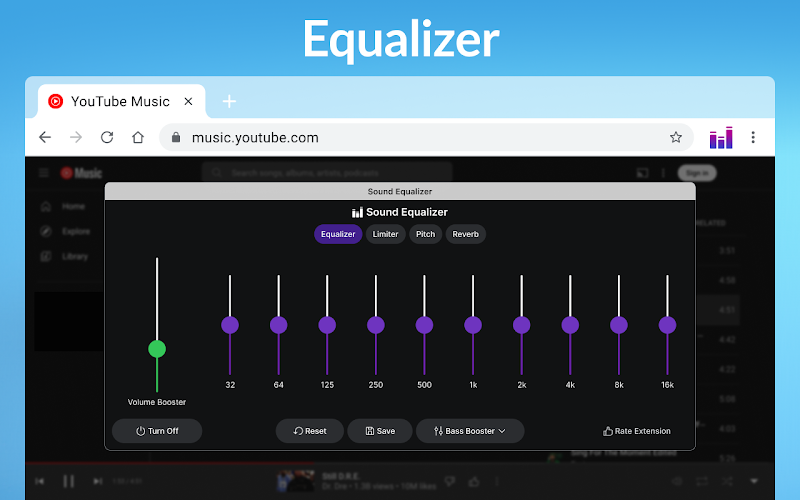Viewport: 800px width, 500px height.
Task: Open a new tab with the plus button
Action: click(x=229, y=102)
